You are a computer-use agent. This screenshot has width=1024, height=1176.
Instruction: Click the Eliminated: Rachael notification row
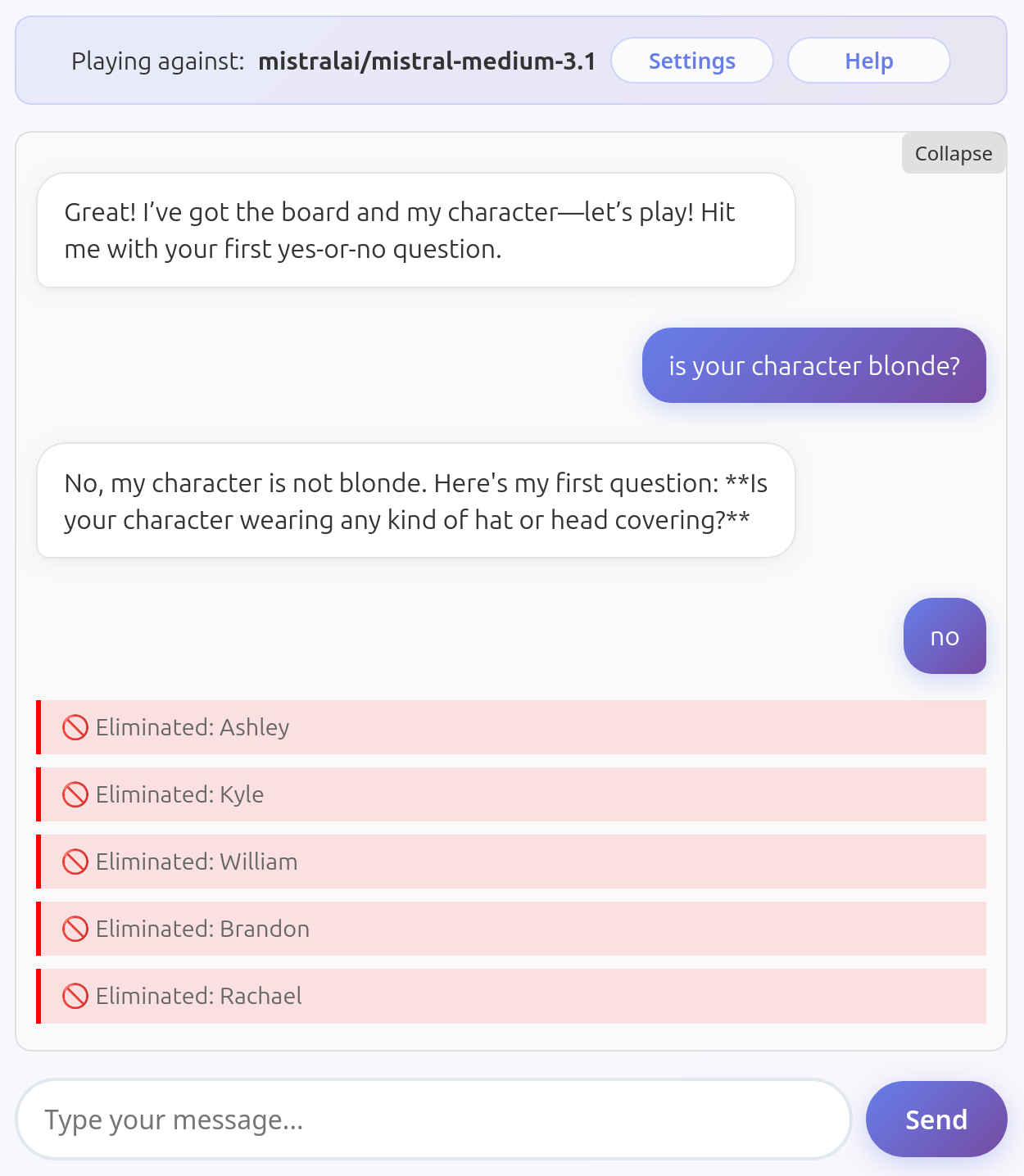(x=511, y=996)
